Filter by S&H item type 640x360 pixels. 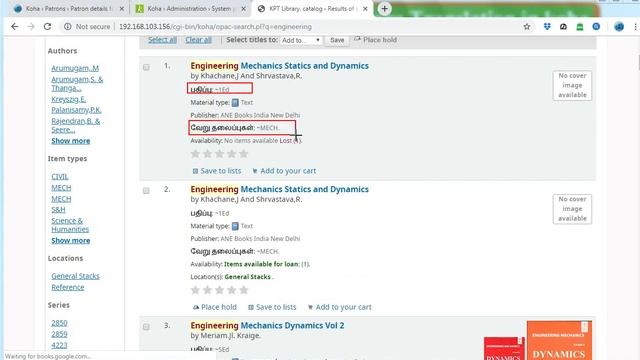[x=58, y=209]
